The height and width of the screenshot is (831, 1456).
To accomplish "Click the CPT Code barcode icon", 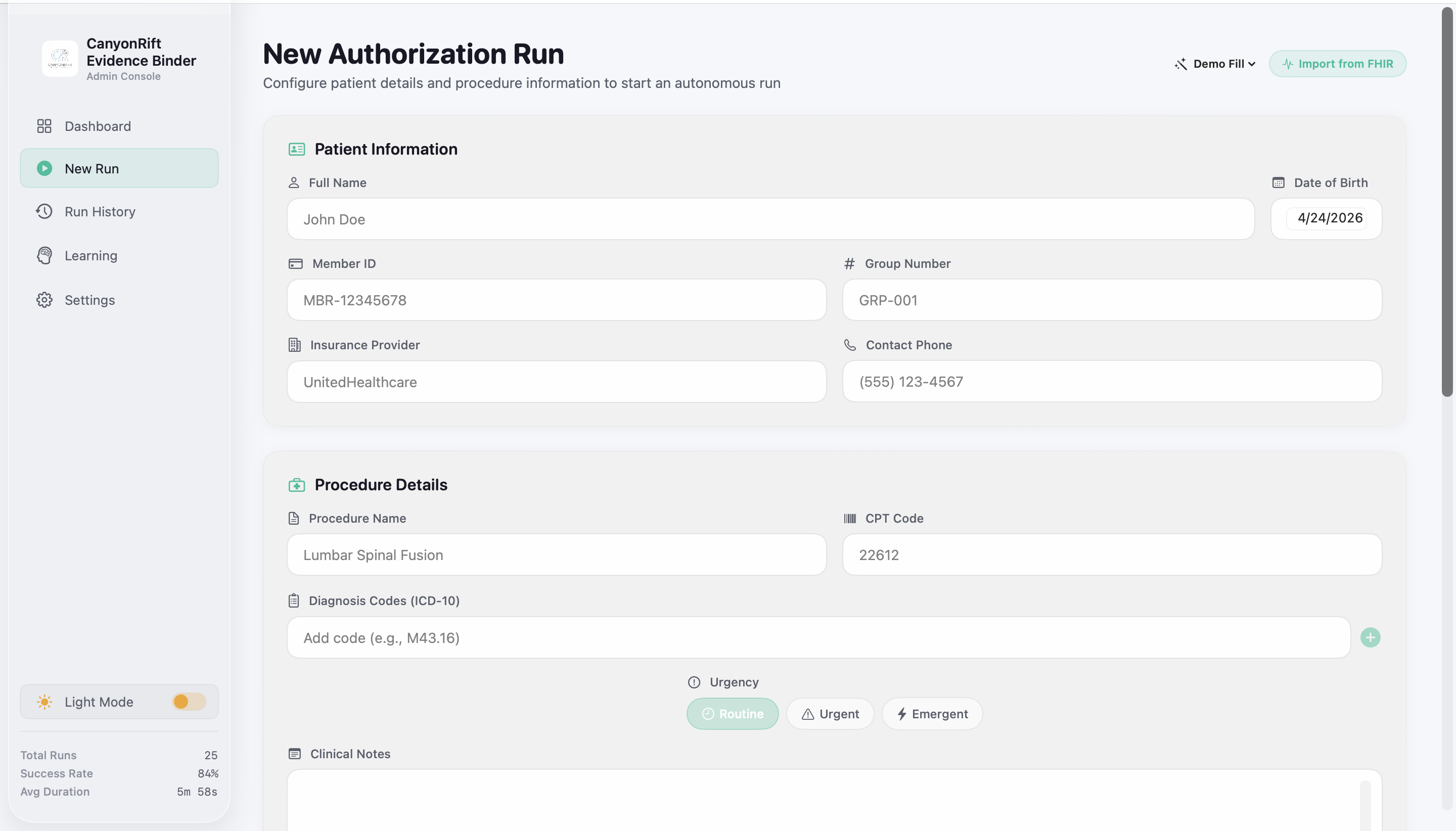I will tap(850, 518).
